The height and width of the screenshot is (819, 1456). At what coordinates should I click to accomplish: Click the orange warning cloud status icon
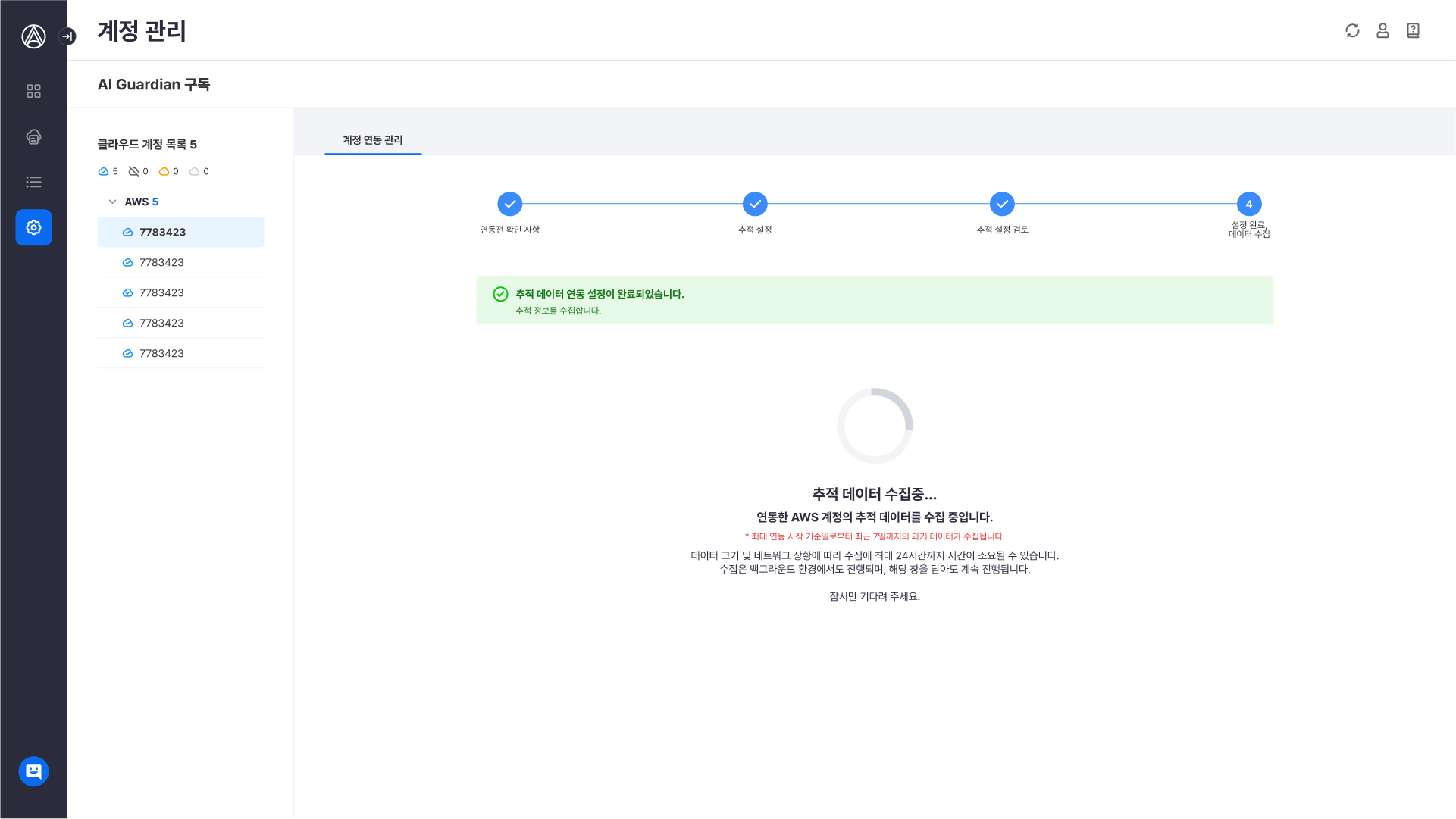[x=164, y=171]
